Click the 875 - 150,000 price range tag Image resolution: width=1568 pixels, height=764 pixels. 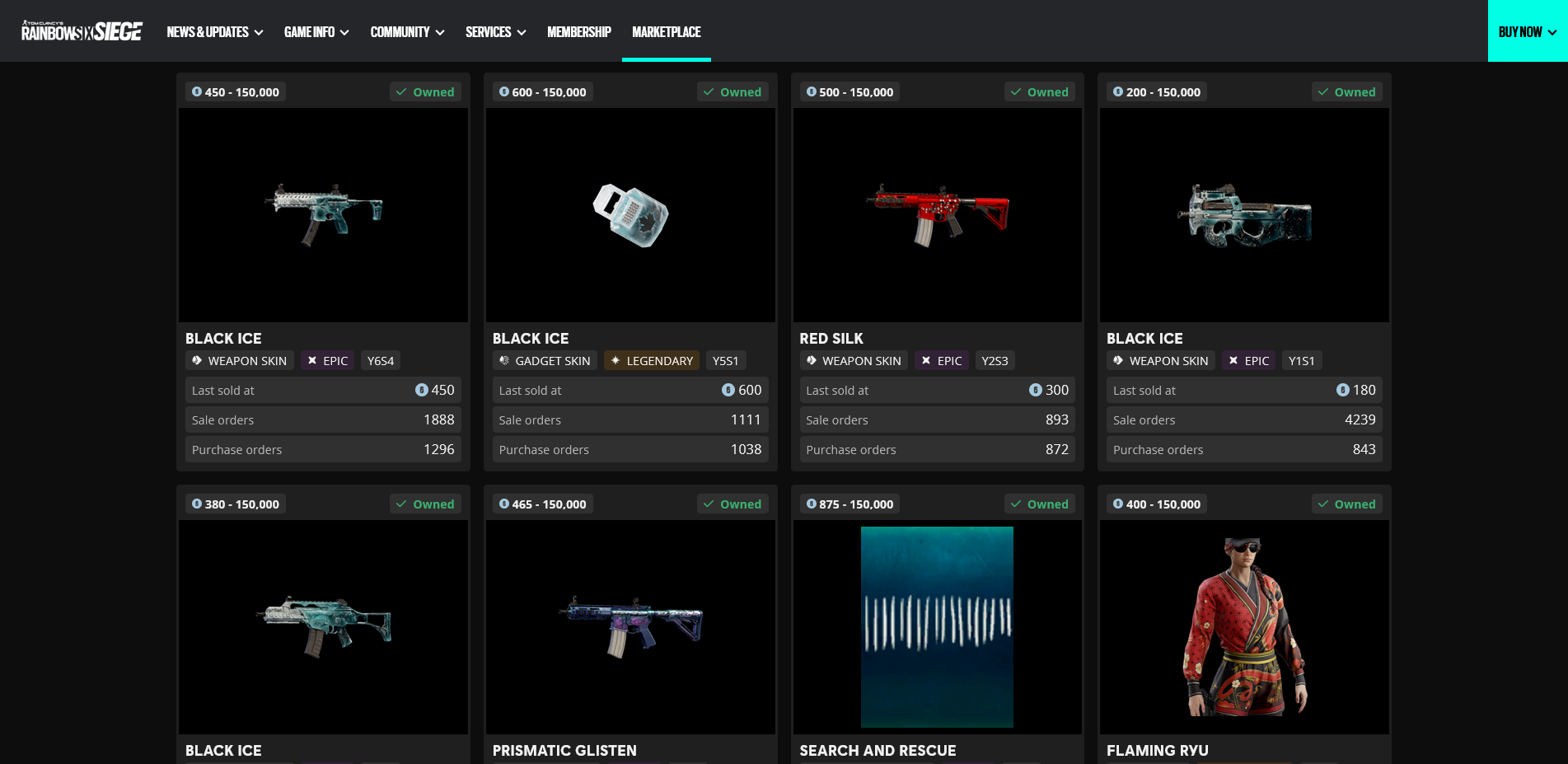coord(850,504)
